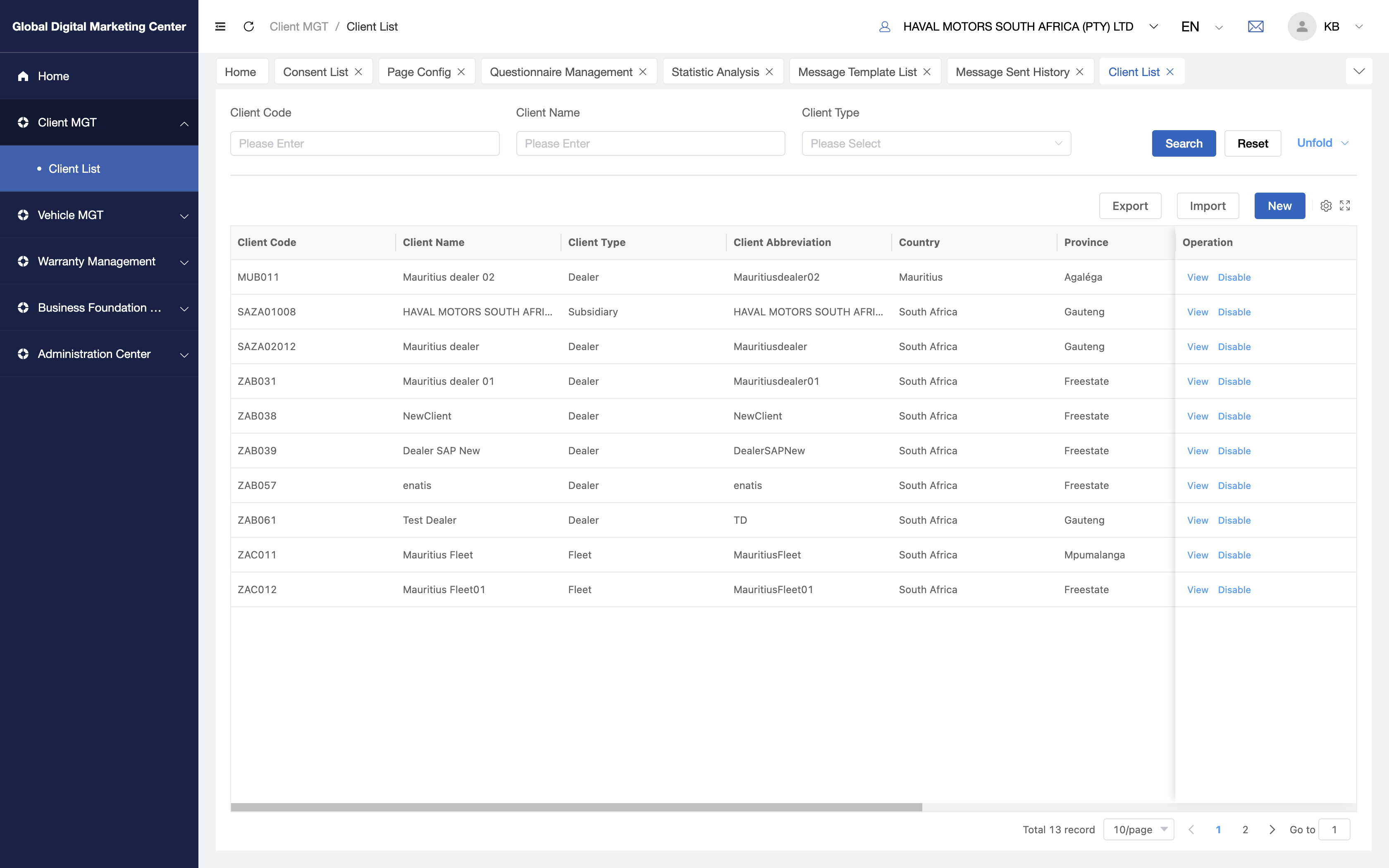Viewport: 1389px width, 868px height.
Task: Go to previous page arrow
Action: [x=1191, y=830]
